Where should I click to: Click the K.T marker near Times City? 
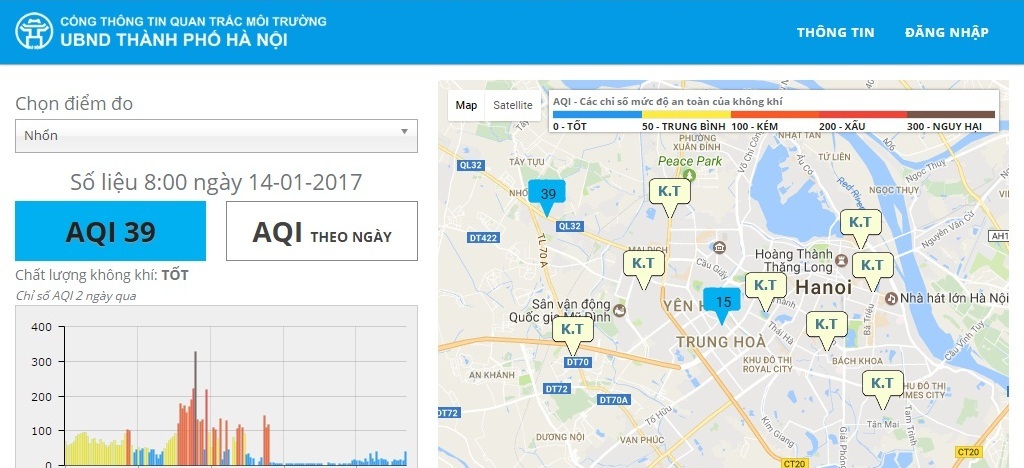(882, 384)
